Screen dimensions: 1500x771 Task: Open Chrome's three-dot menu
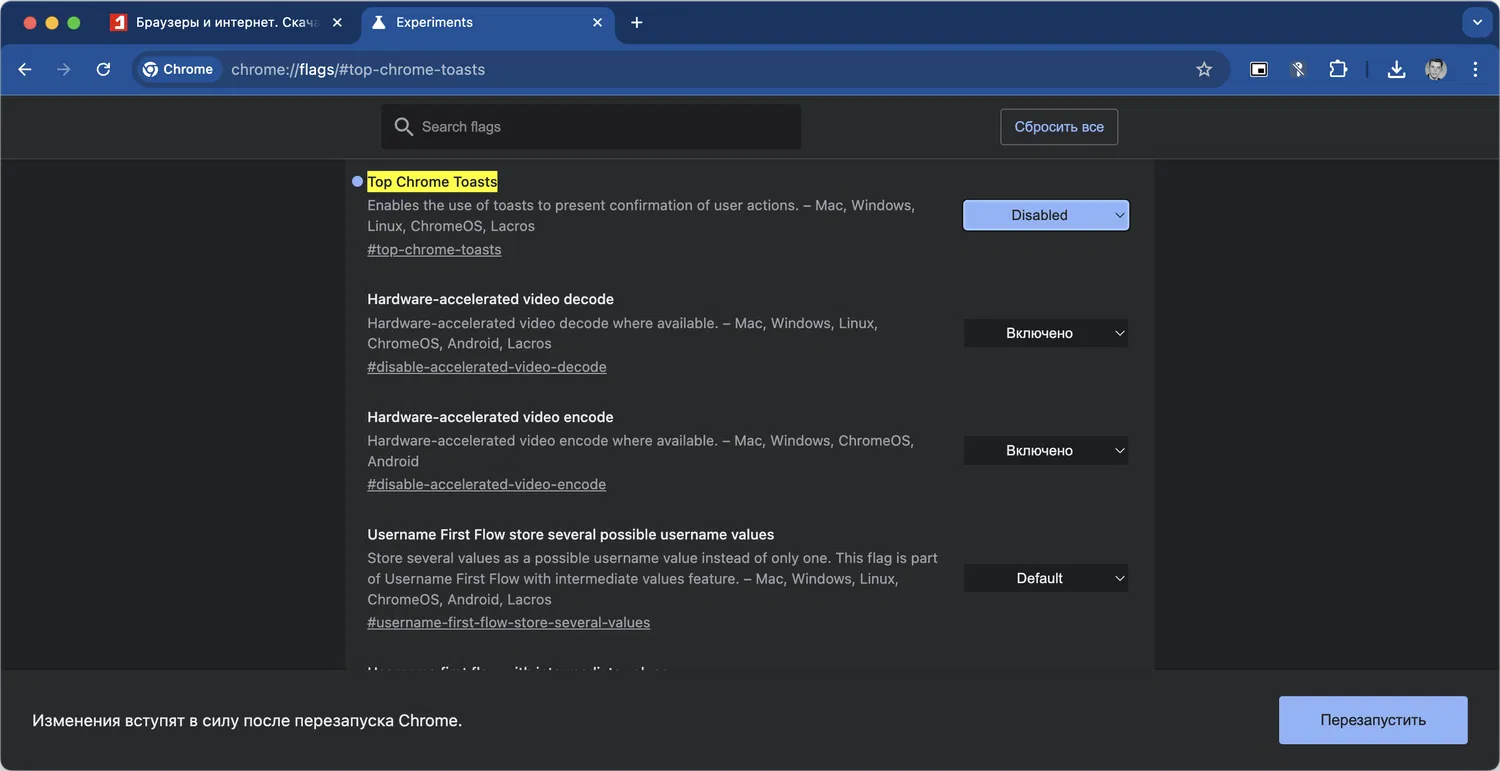tap(1476, 70)
